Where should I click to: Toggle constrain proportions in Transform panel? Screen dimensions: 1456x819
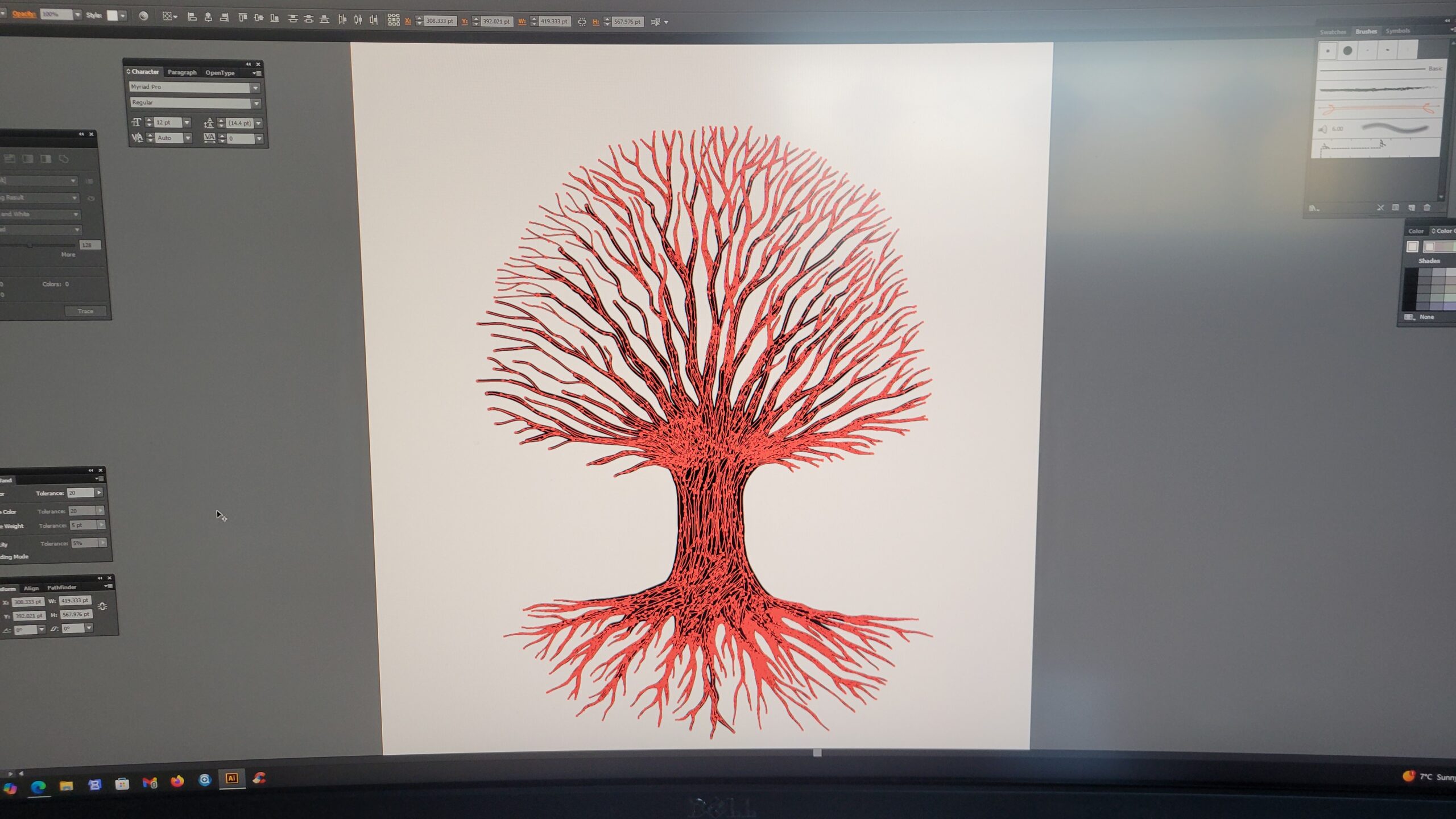pos(102,606)
